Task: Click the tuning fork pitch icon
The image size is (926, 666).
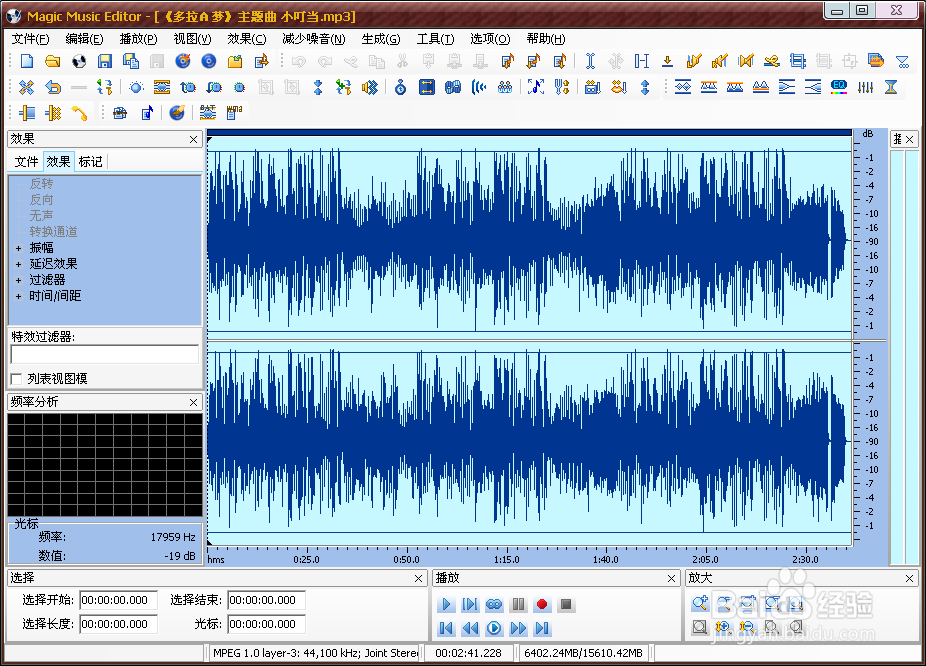Action: pos(562,87)
